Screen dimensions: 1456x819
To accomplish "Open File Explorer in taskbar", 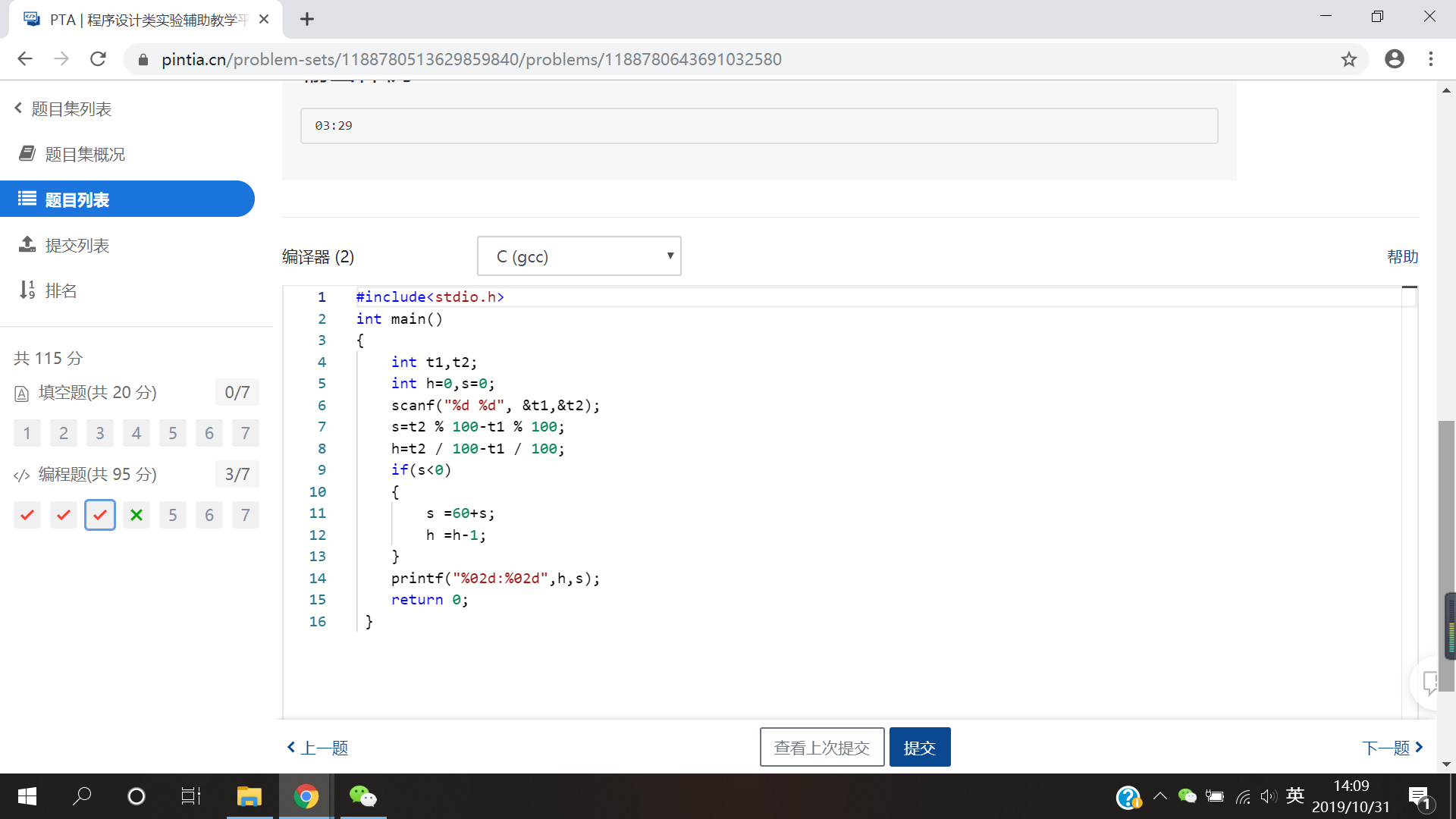I will 249,796.
